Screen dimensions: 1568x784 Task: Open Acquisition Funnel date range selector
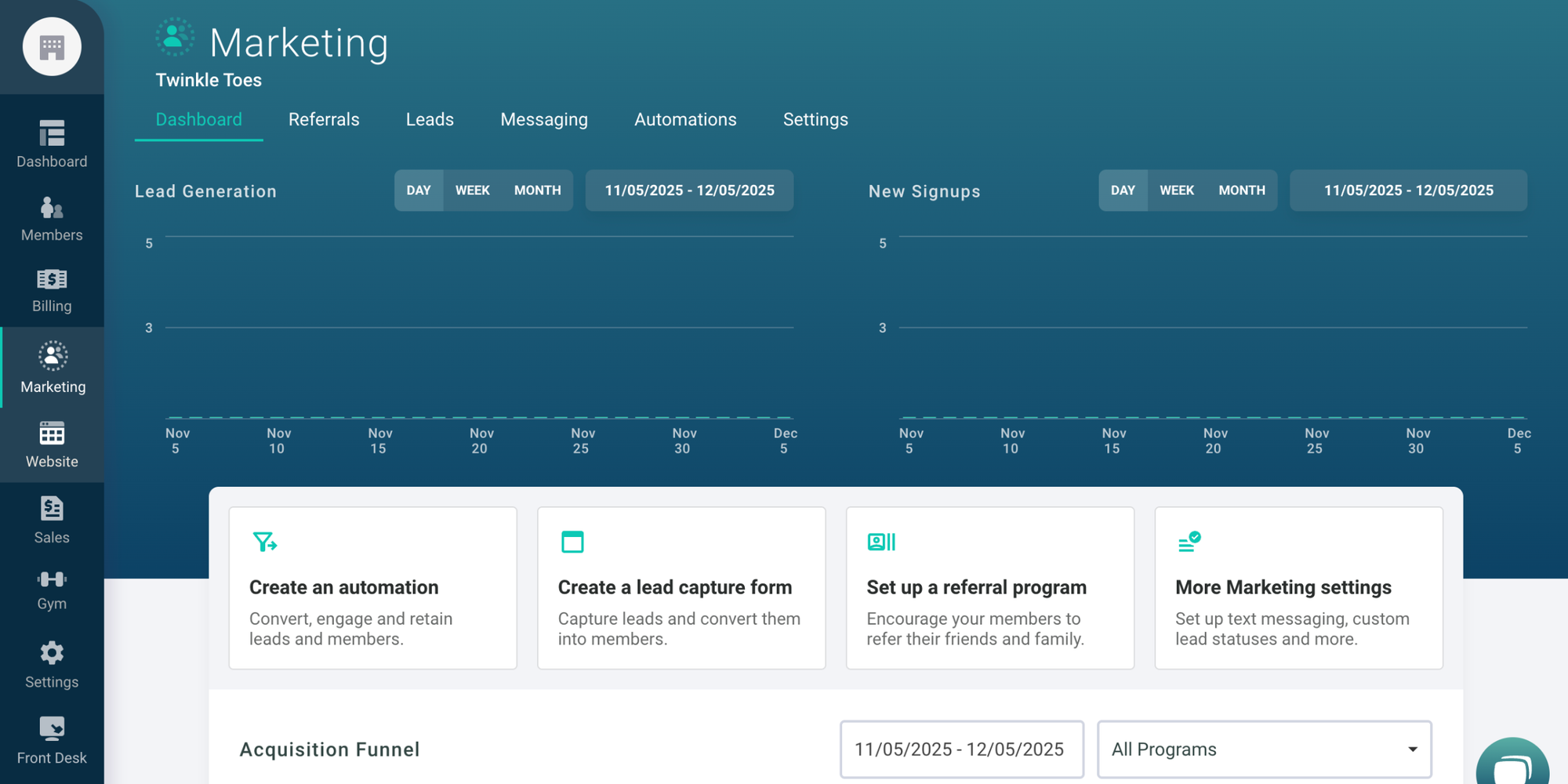[x=962, y=749]
